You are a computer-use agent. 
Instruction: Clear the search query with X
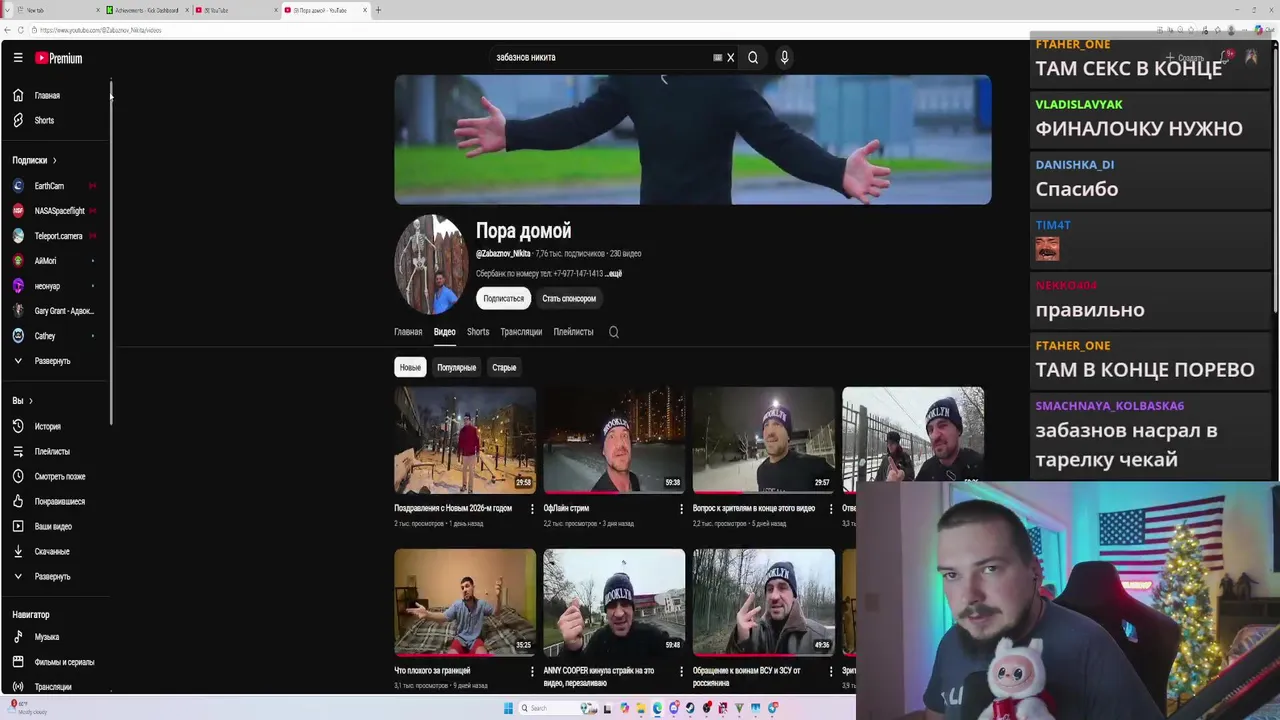pyautogui.click(x=730, y=57)
